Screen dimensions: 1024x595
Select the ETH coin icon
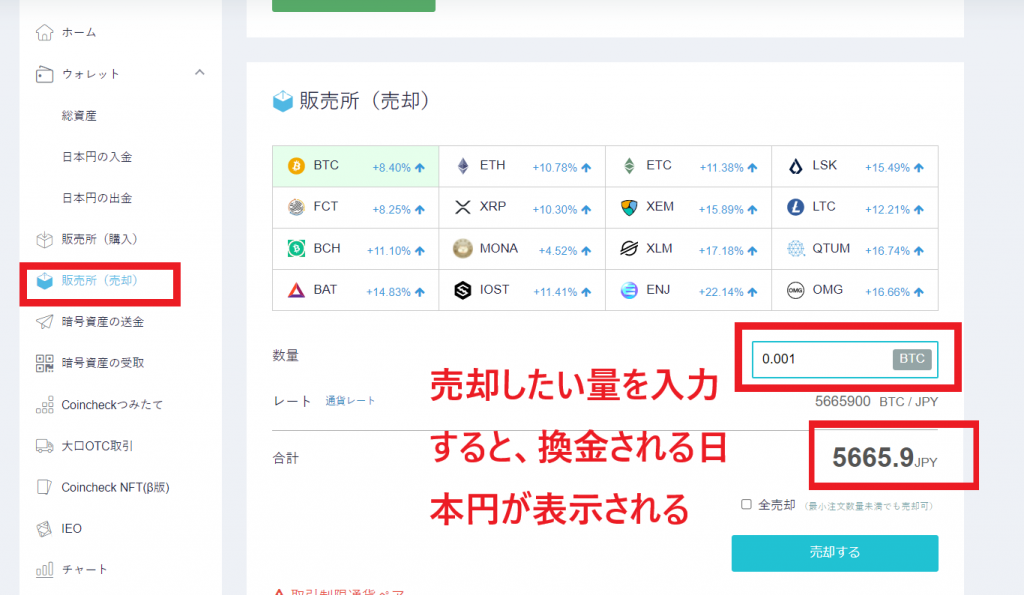coord(463,166)
